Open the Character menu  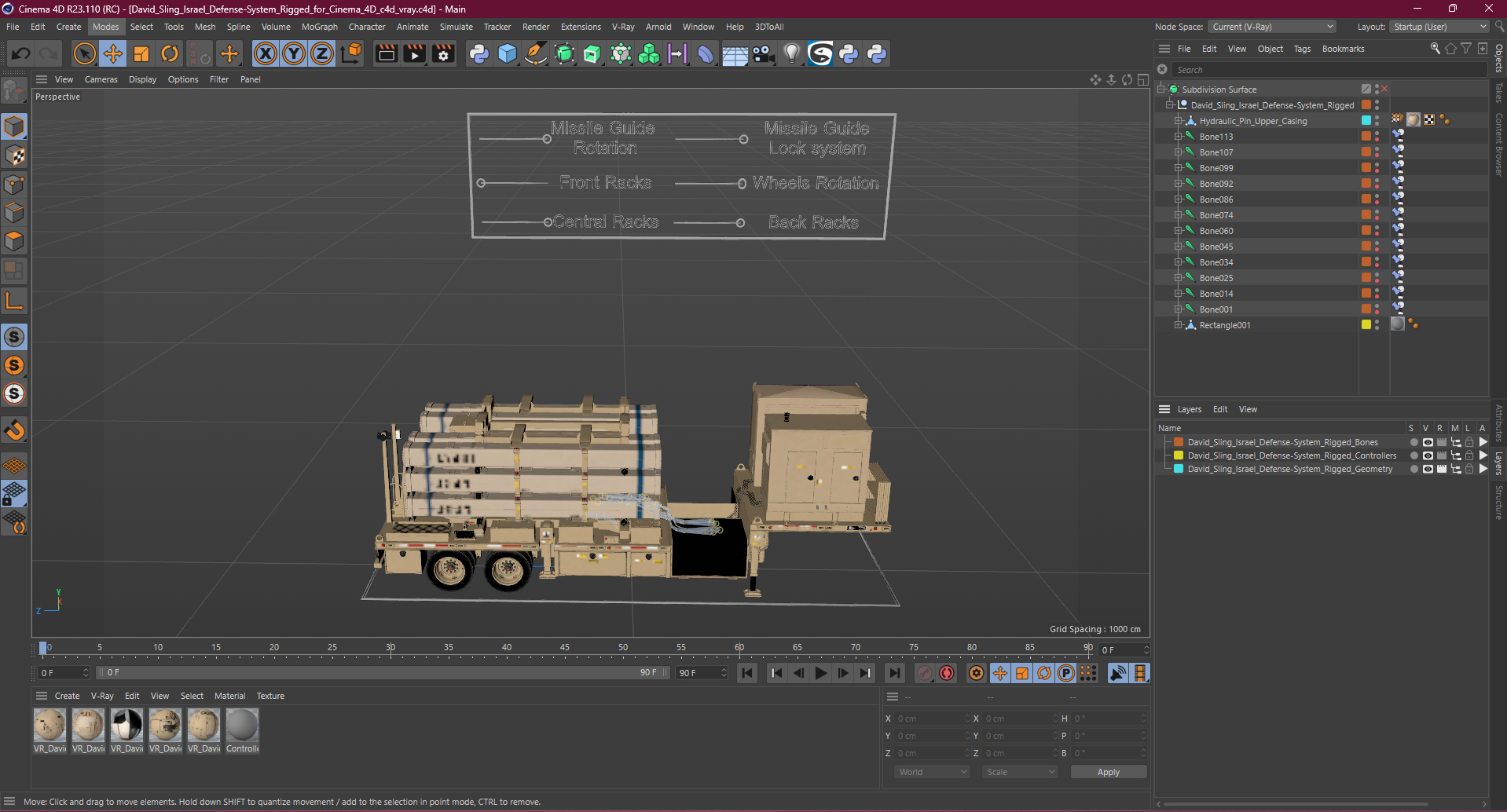pos(367,27)
